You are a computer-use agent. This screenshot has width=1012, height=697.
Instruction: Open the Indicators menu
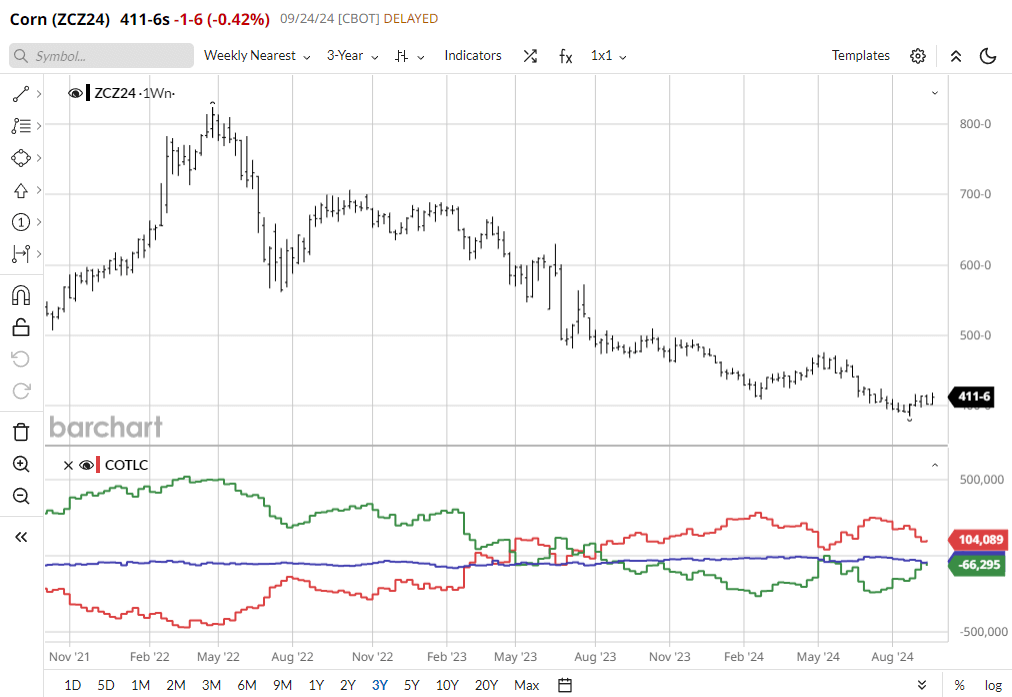point(473,56)
